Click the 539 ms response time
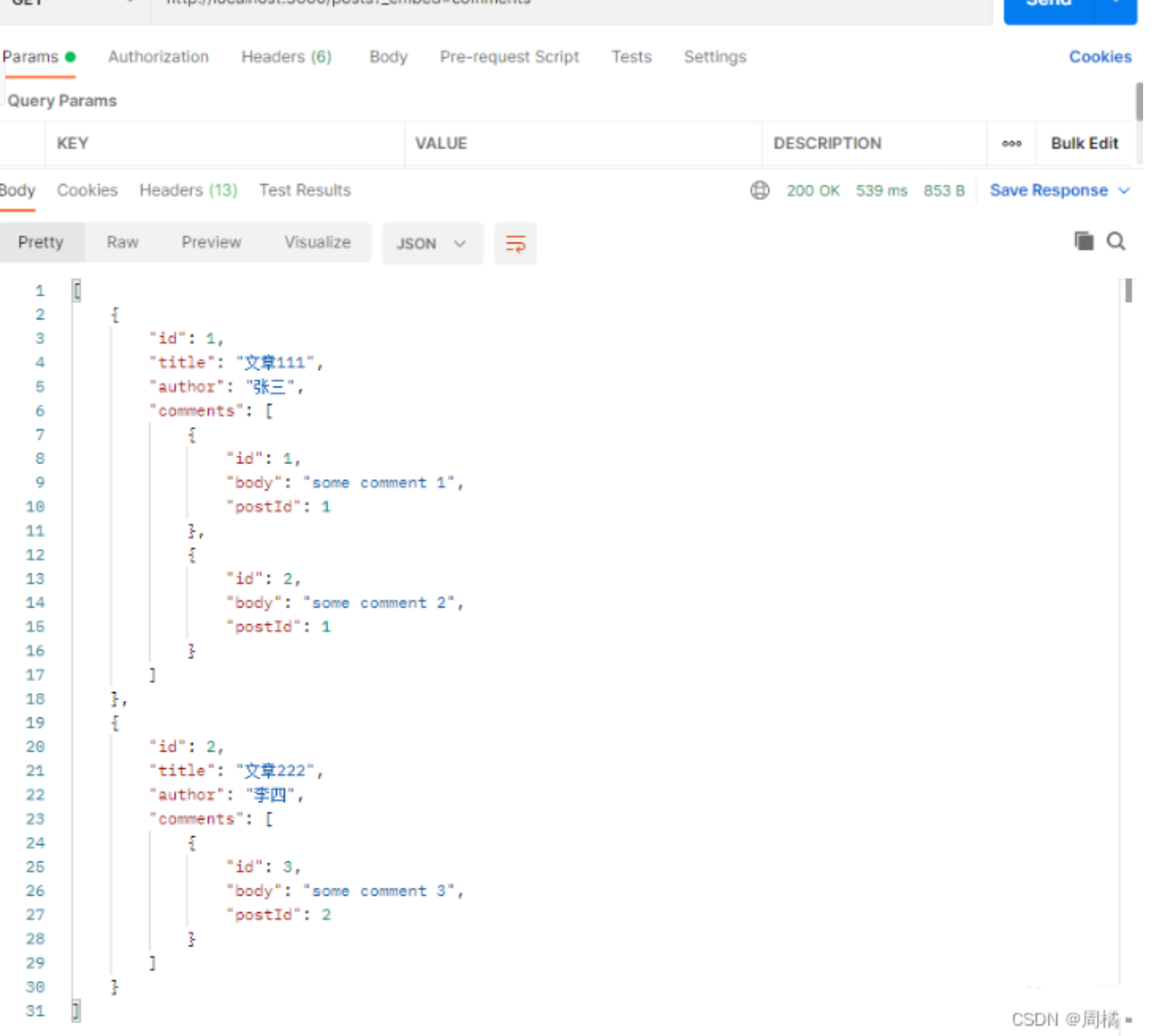The image size is (1154, 1036). [882, 191]
